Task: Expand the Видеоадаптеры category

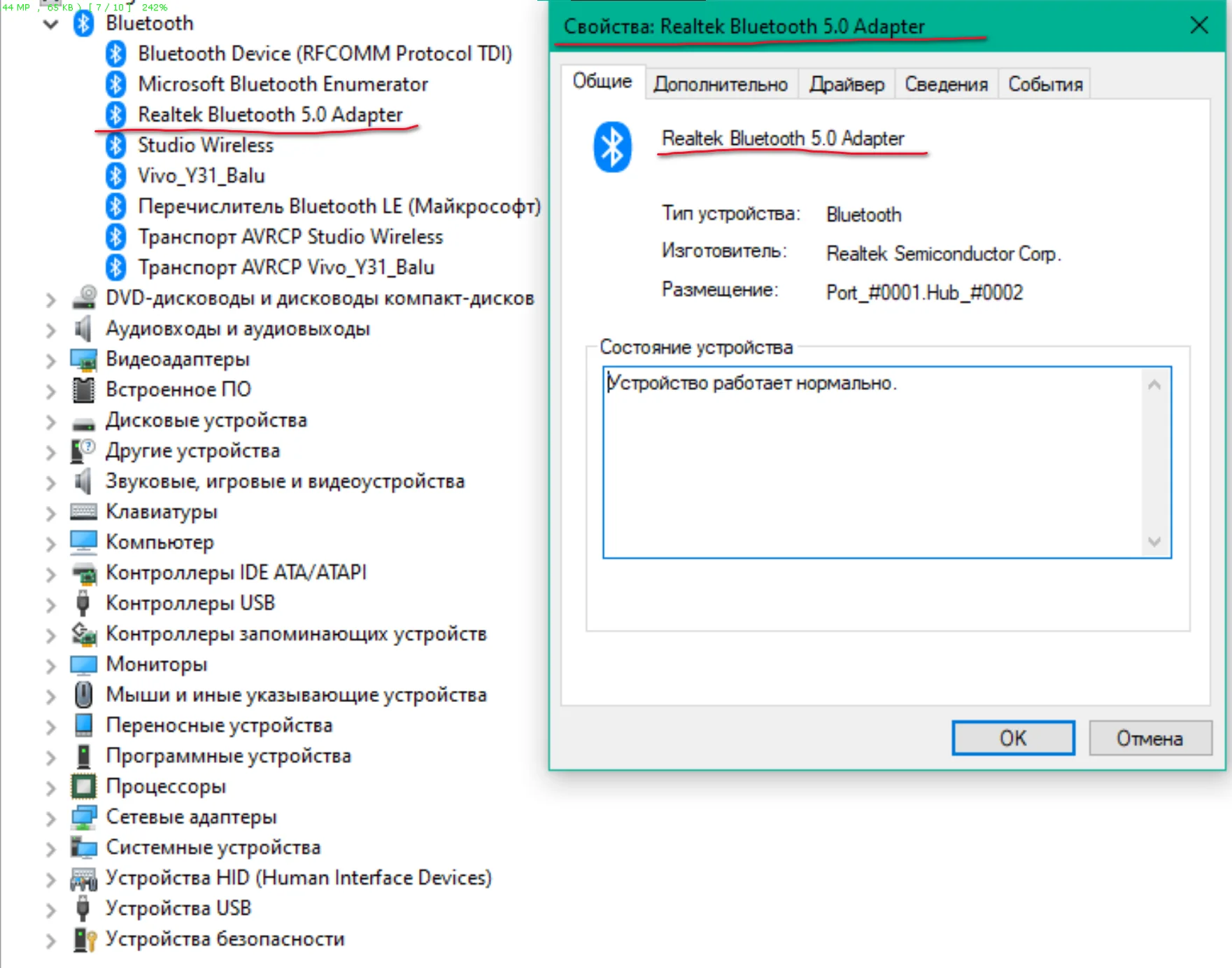Action: [51, 360]
